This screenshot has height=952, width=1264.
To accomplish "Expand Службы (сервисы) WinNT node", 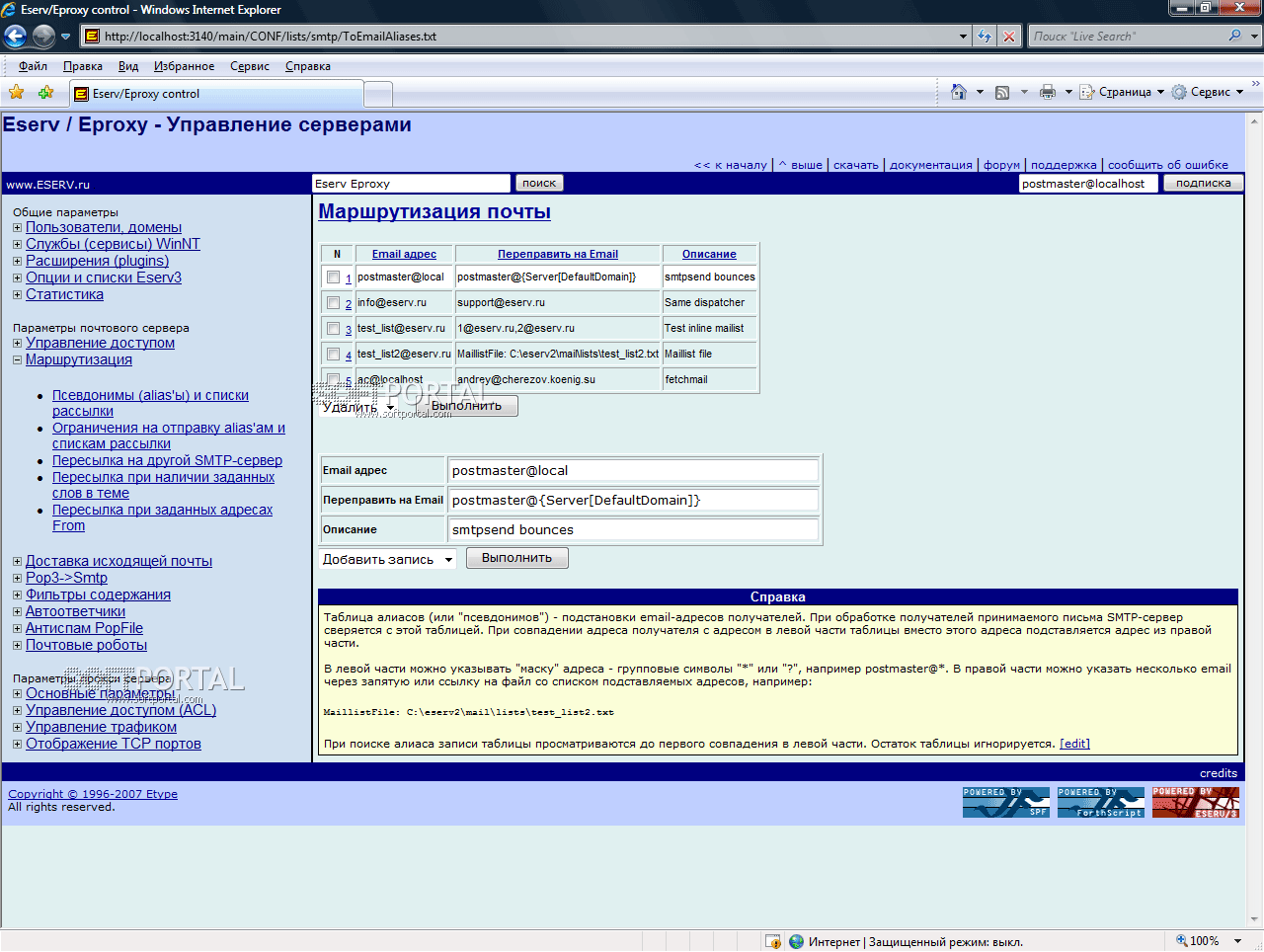I will point(17,245).
